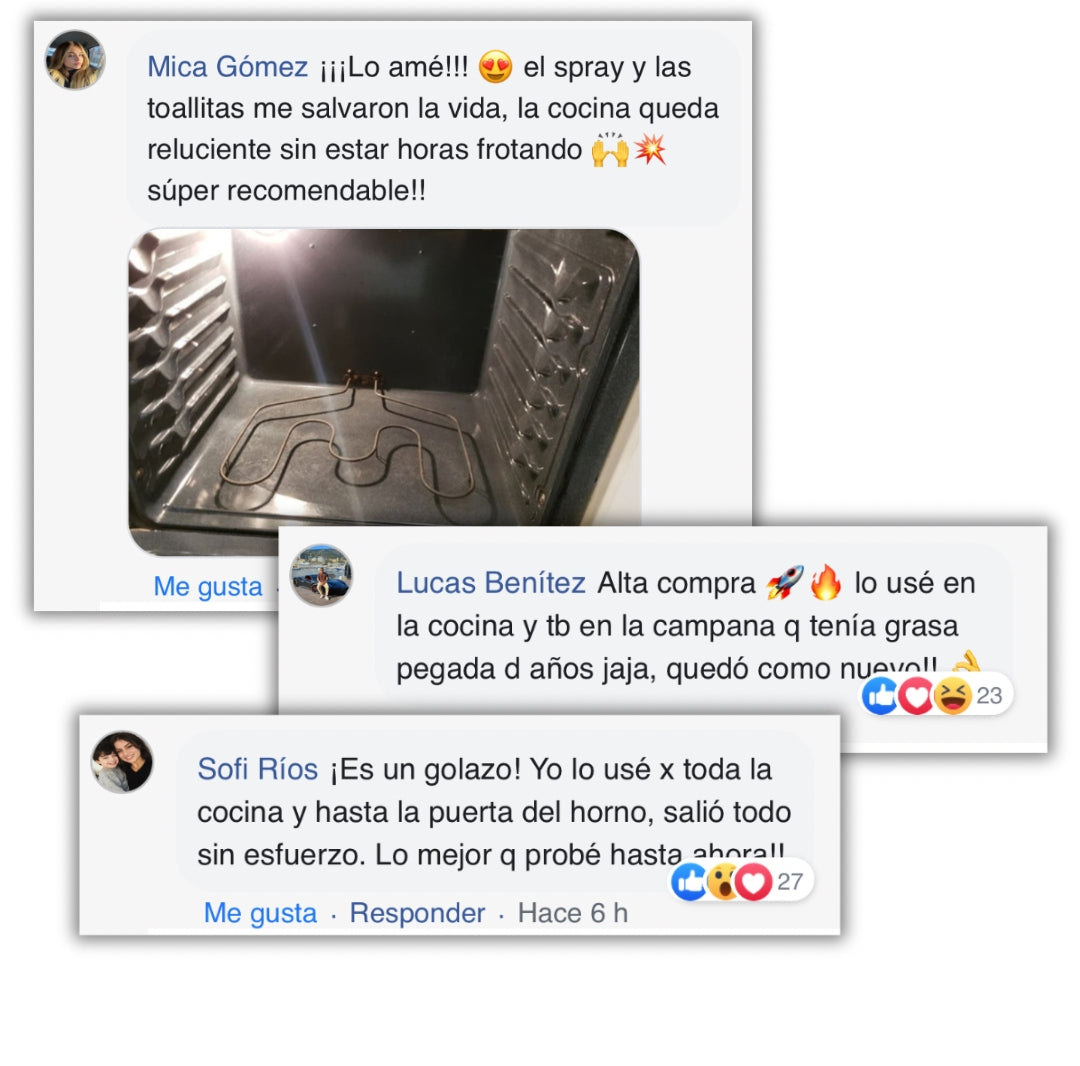This screenshot has width=1080, height=1066.
Task: Click Responder under Sofi's comment
Action: click(417, 913)
